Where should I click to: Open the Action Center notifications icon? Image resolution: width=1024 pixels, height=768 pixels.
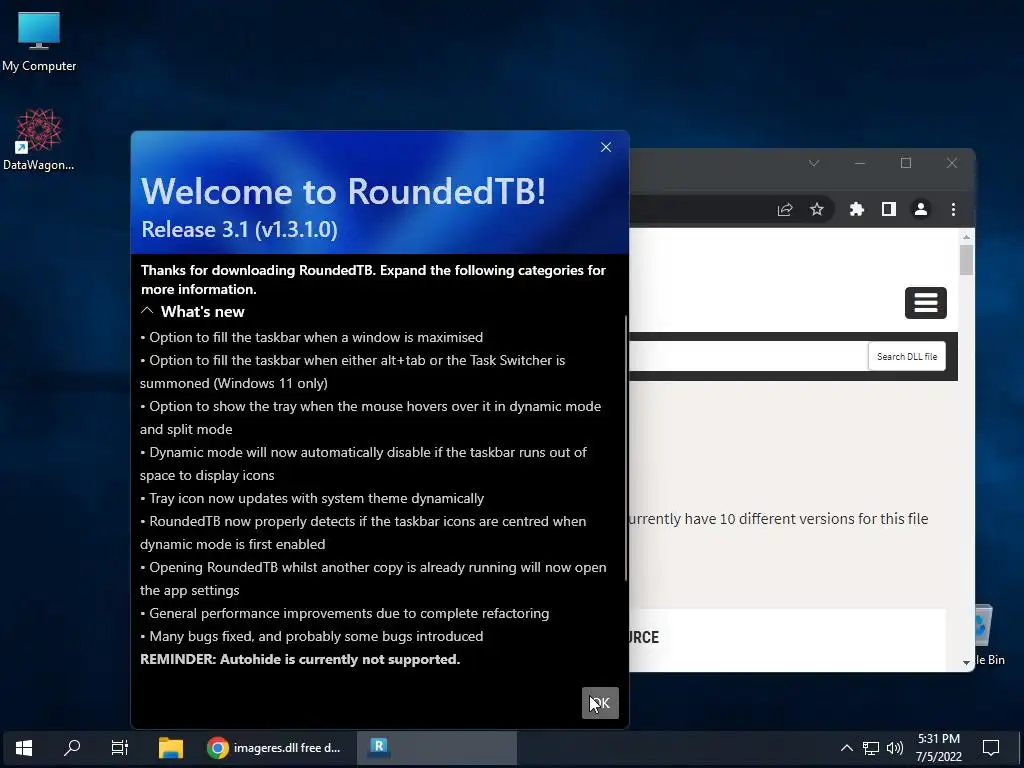[991, 748]
